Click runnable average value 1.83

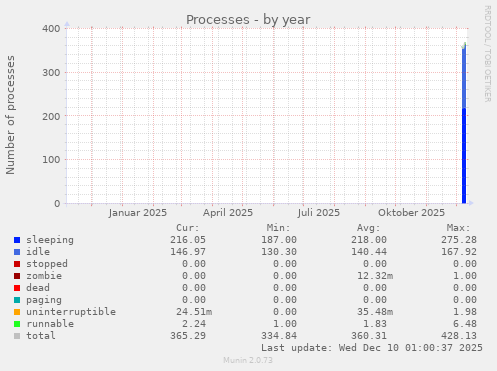click(x=375, y=324)
